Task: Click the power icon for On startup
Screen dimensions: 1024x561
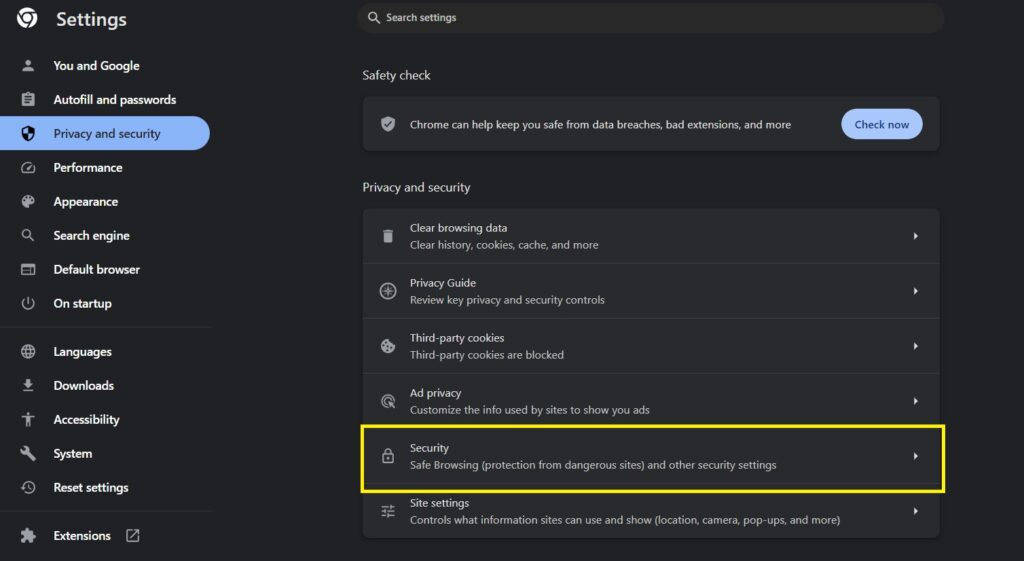Action: (x=27, y=303)
